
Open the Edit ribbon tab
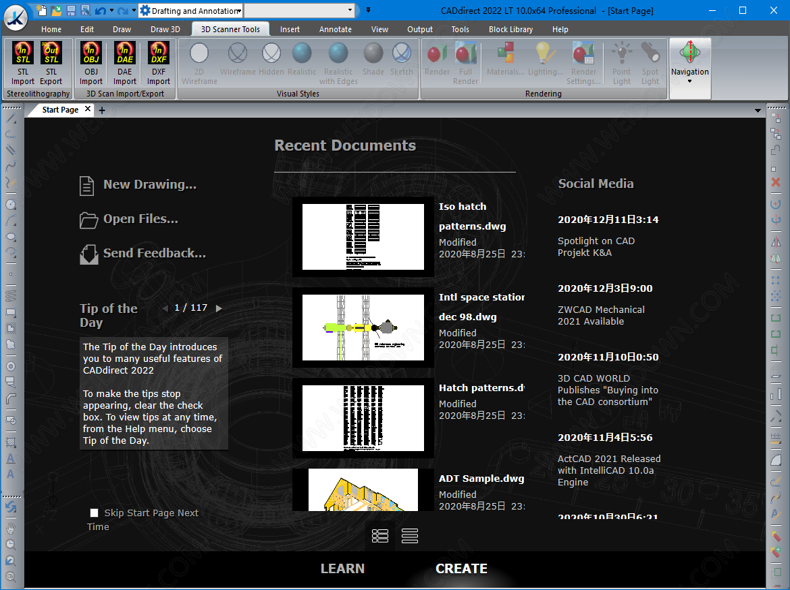[87, 29]
